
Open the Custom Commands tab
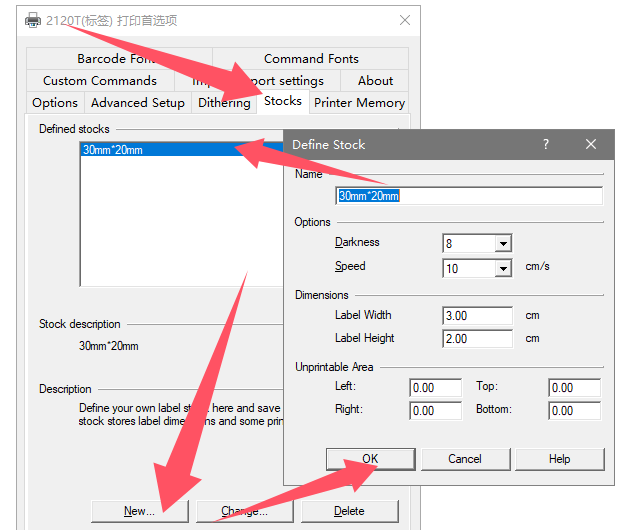click(100, 80)
